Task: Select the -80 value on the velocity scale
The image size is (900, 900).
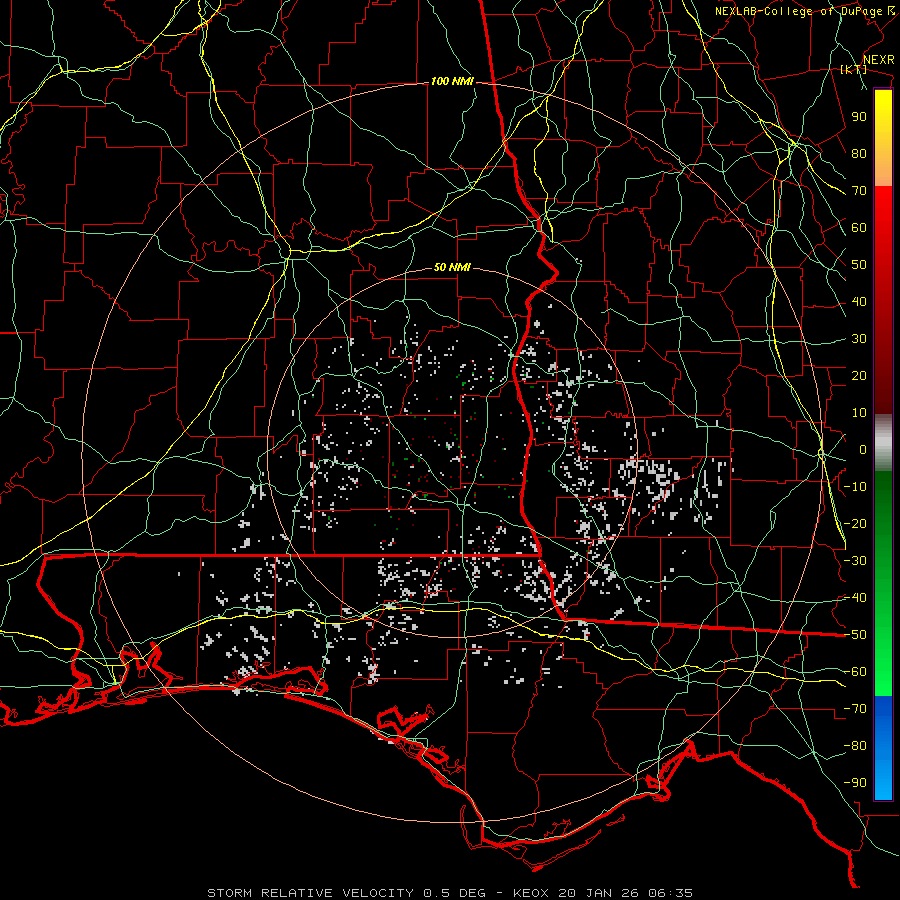Action: pos(855,746)
